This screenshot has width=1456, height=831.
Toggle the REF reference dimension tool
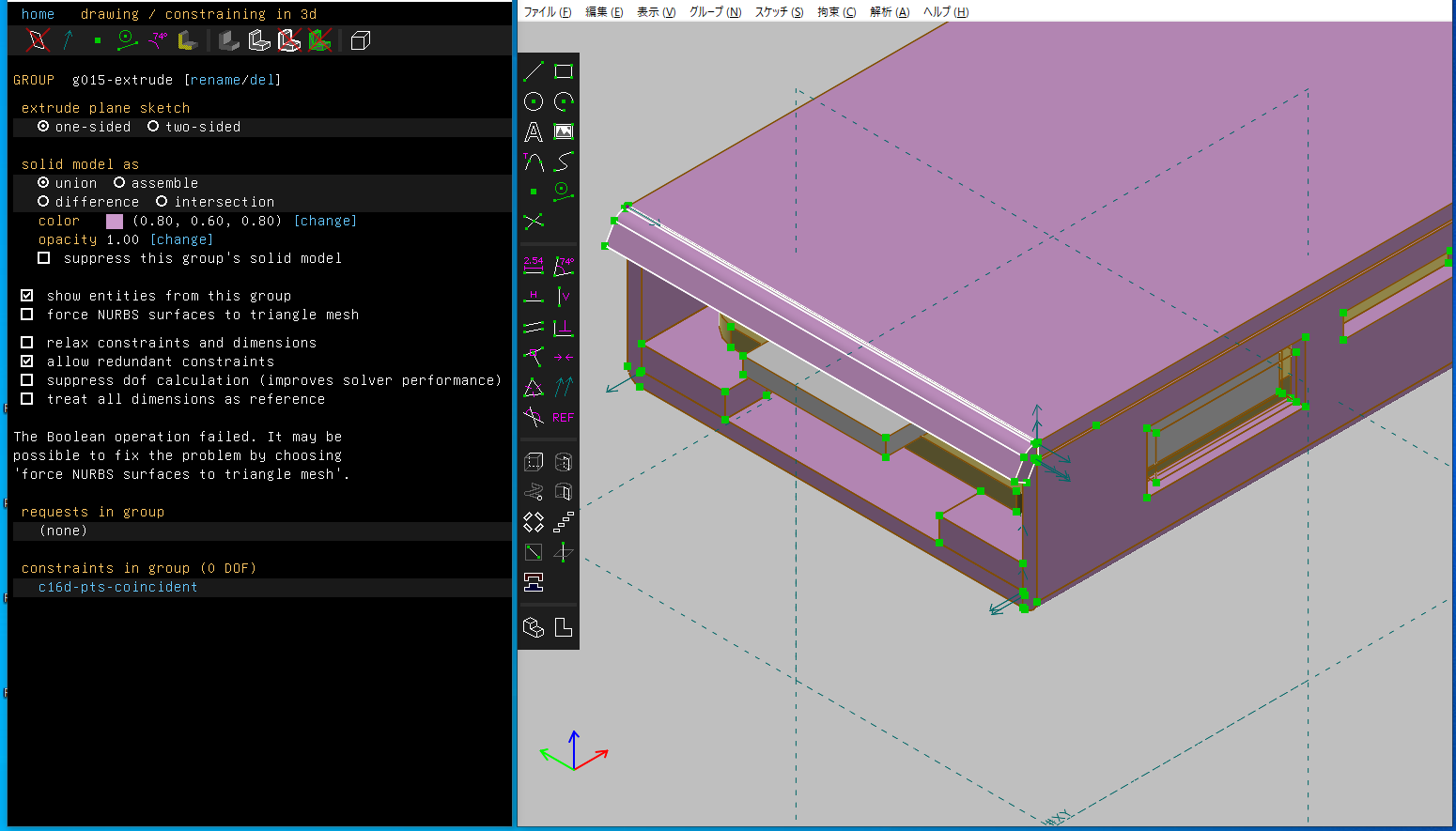pos(564,418)
